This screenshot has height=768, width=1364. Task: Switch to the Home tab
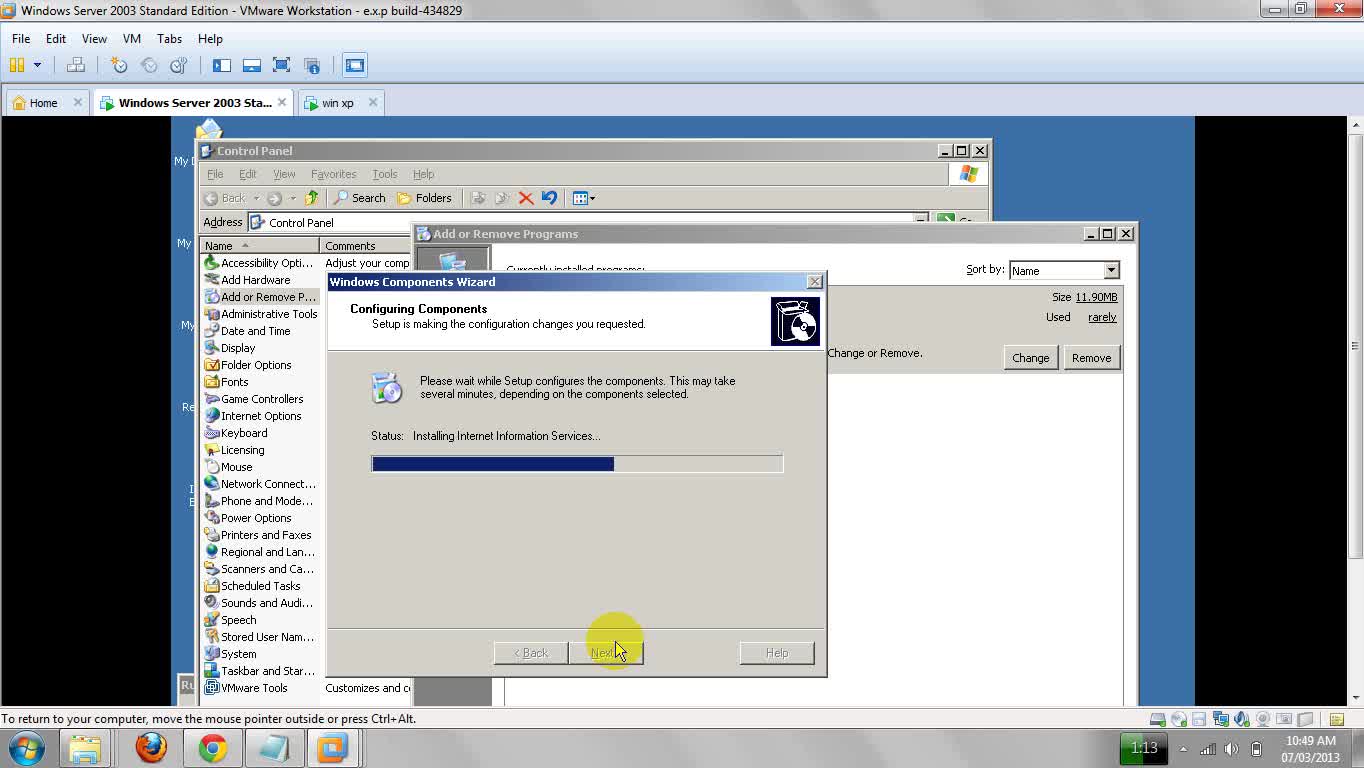pyautogui.click(x=43, y=102)
